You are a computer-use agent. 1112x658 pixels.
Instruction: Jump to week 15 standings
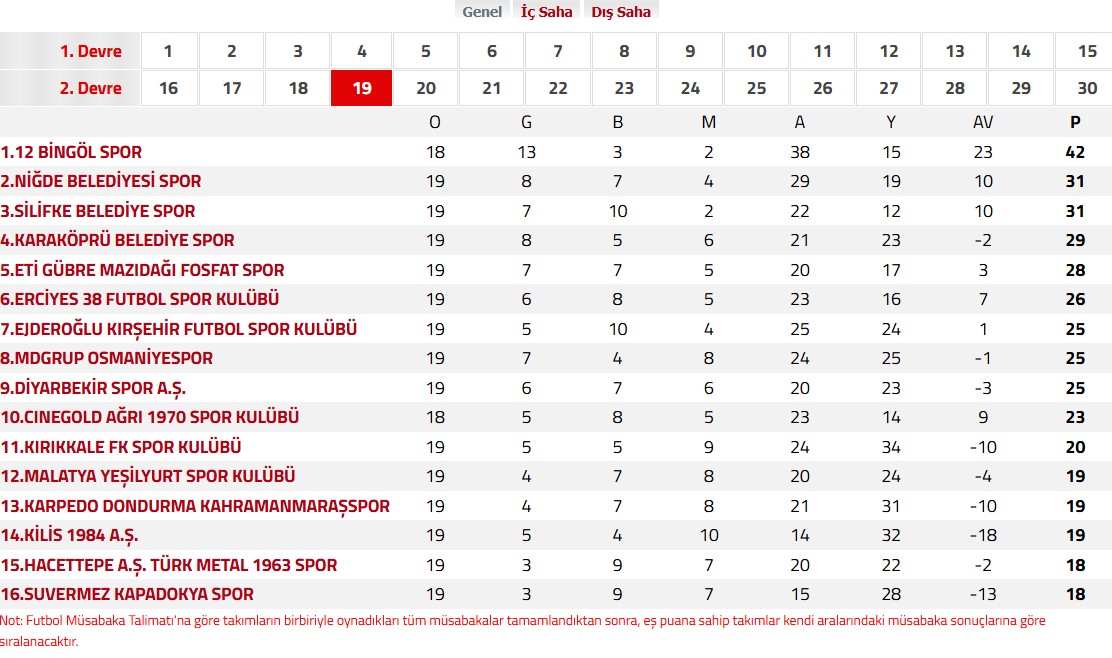(x=1087, y=51)
